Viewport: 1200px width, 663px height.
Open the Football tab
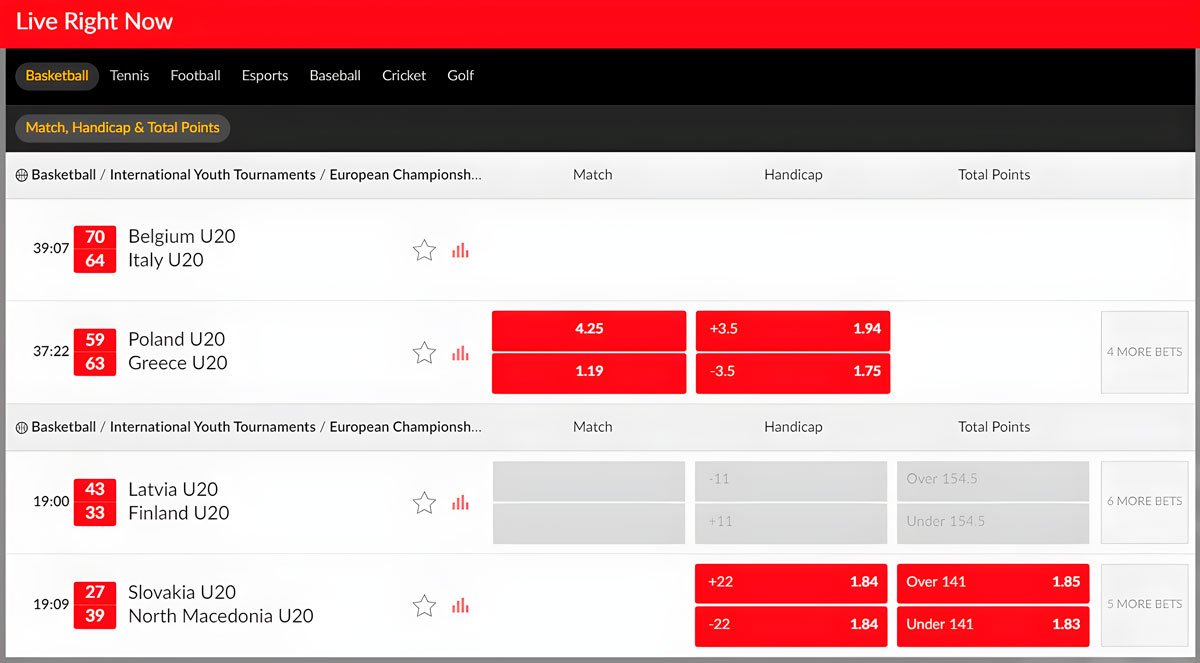coord(195,76)
